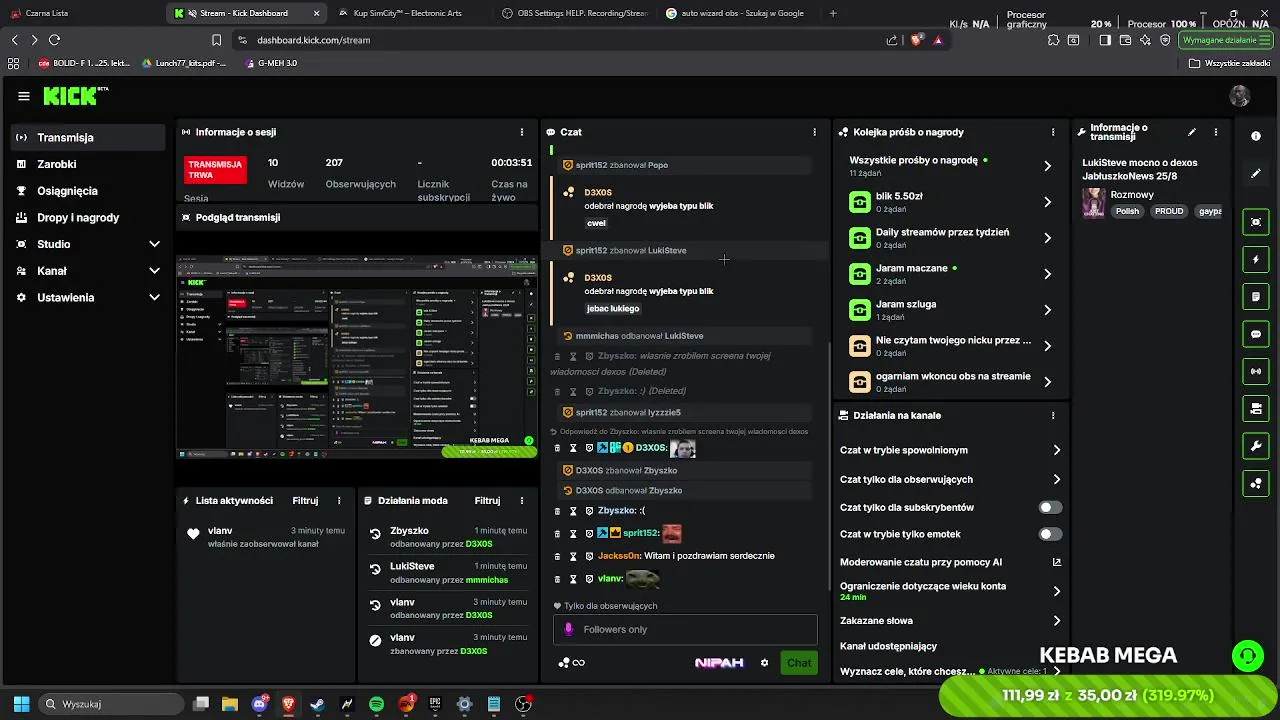Open the green headset support button
Viewport: 1280px width, 720px height.
pyautogui.click(x=1247, y=656)
